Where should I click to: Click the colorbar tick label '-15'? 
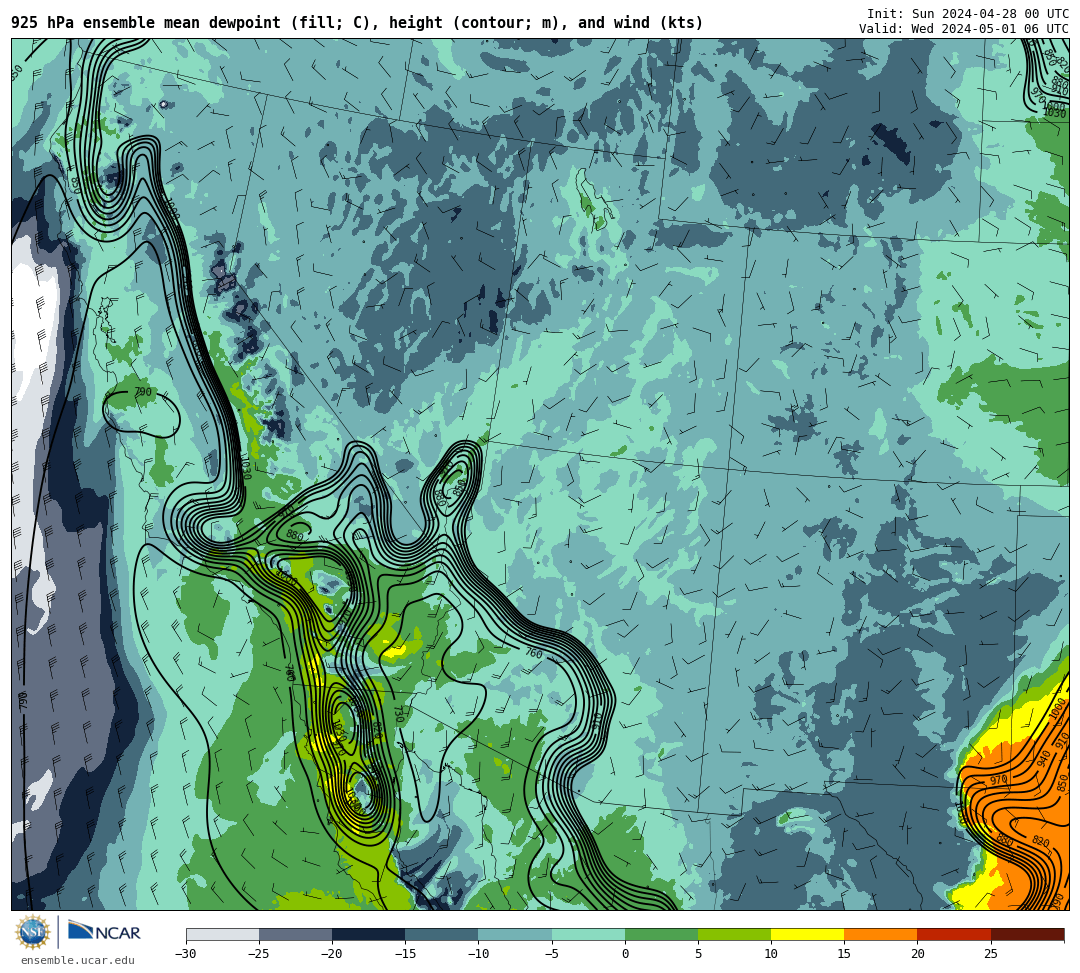point(405,954)
